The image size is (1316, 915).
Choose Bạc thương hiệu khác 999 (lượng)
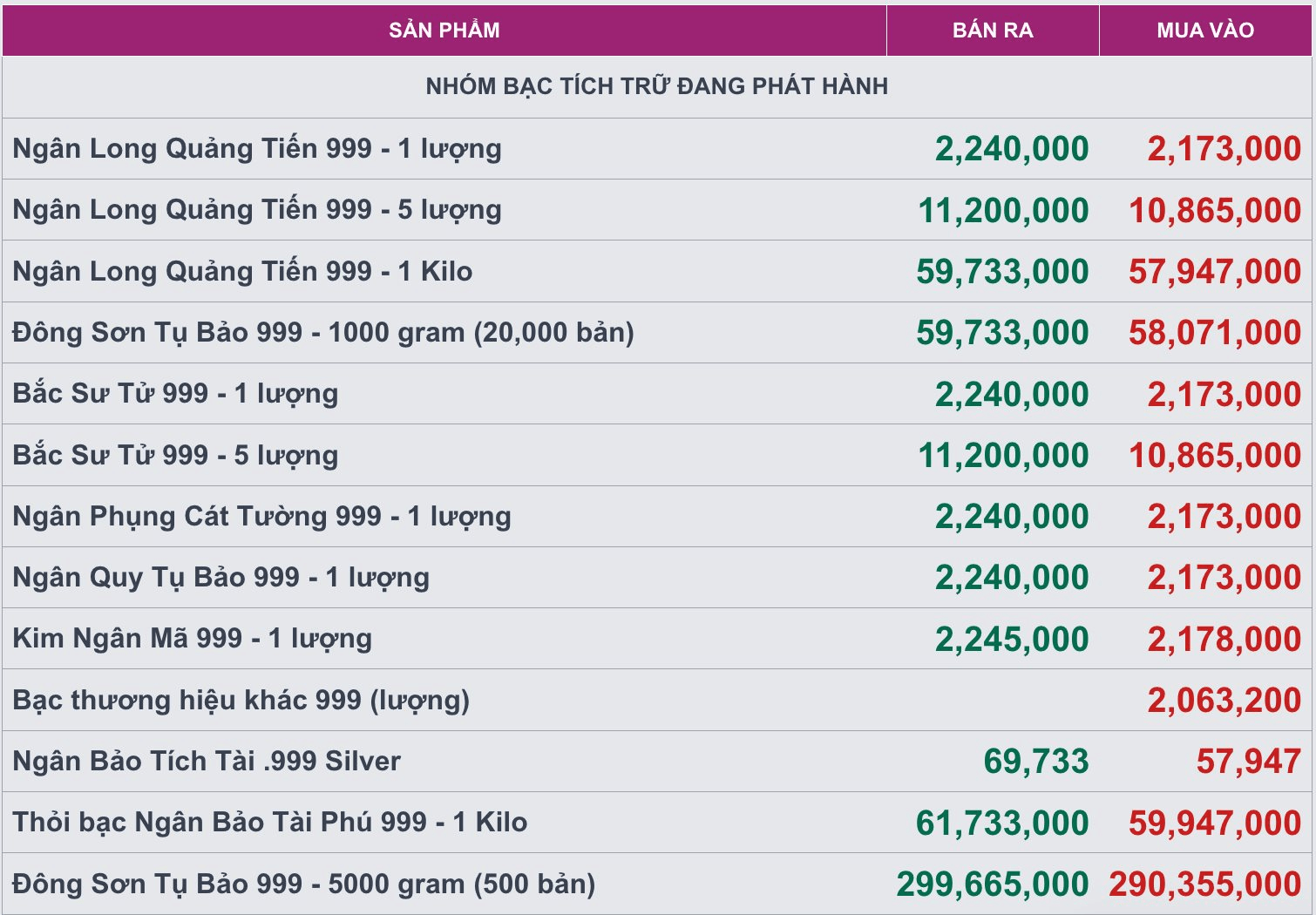241,701
